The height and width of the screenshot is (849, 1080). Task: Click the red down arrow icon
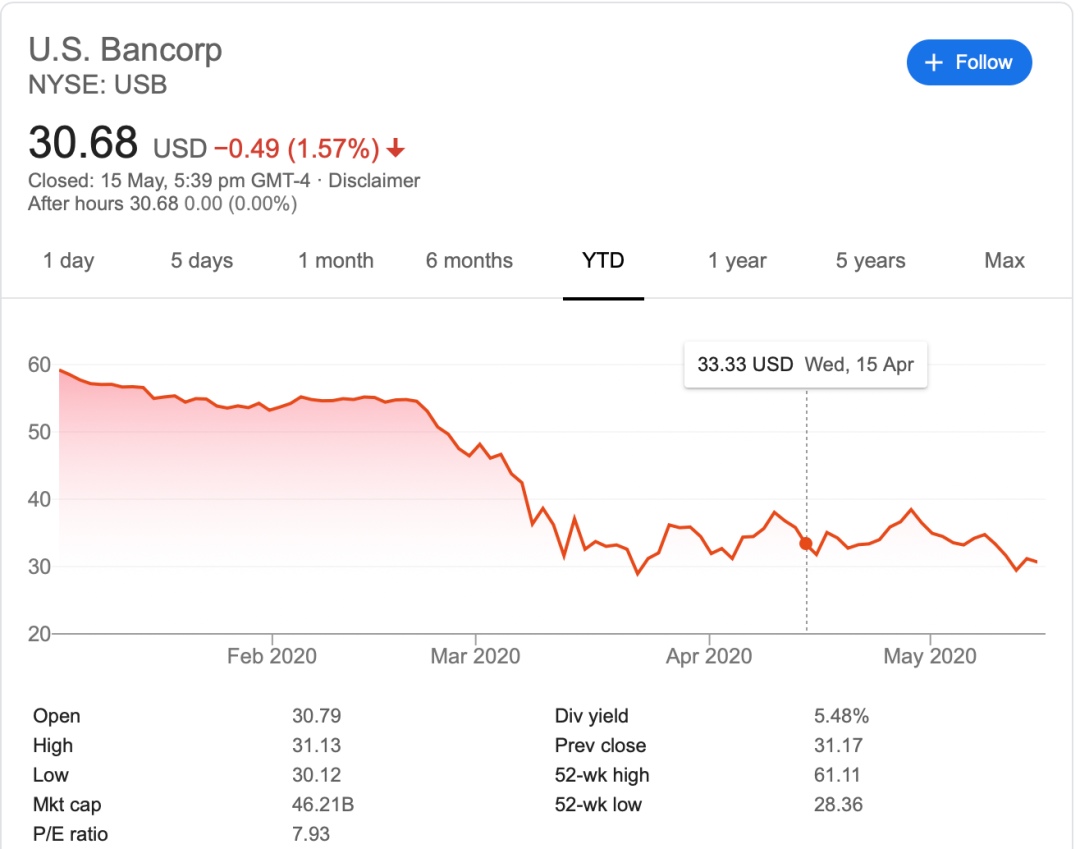point(396,149)
